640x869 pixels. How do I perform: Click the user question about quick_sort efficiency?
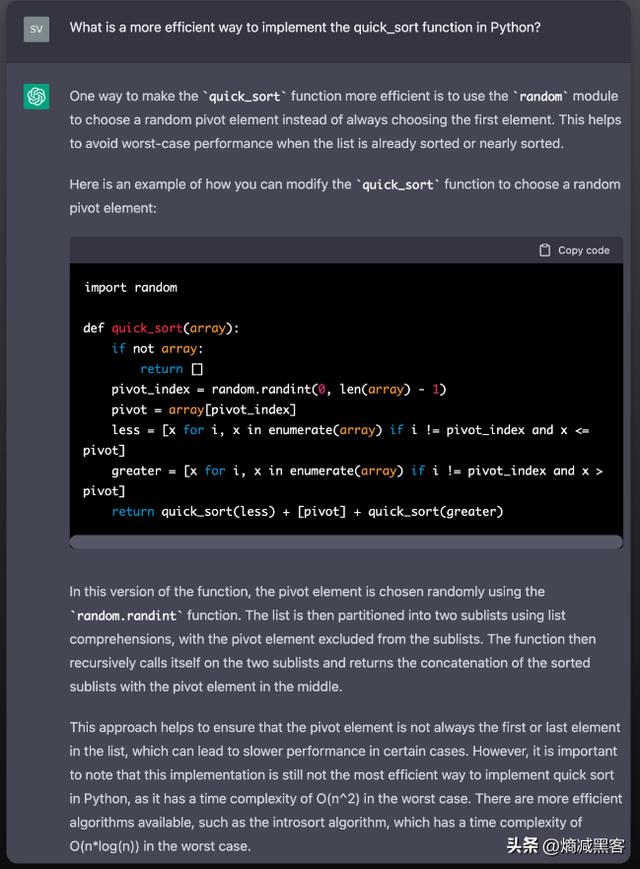pos(305,27)
